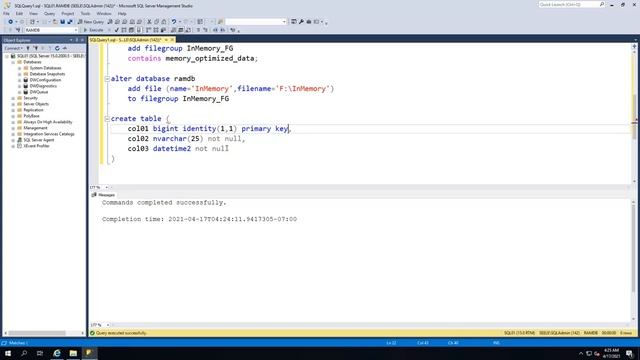This screenshot has height=360, width=640.
Task: Close the Object Explorer panel
Action: (82, 40)
